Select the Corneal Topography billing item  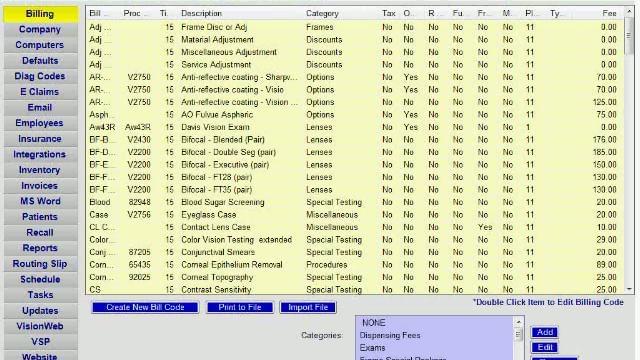pyautogui.click(x=353, y=278)
